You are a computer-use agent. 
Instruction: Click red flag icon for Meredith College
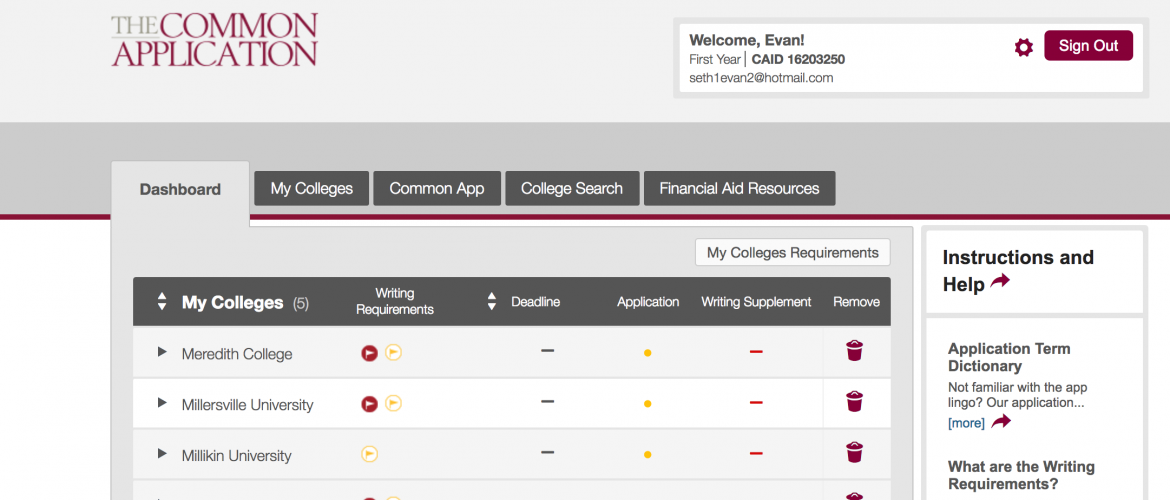[x=369, y=353]
